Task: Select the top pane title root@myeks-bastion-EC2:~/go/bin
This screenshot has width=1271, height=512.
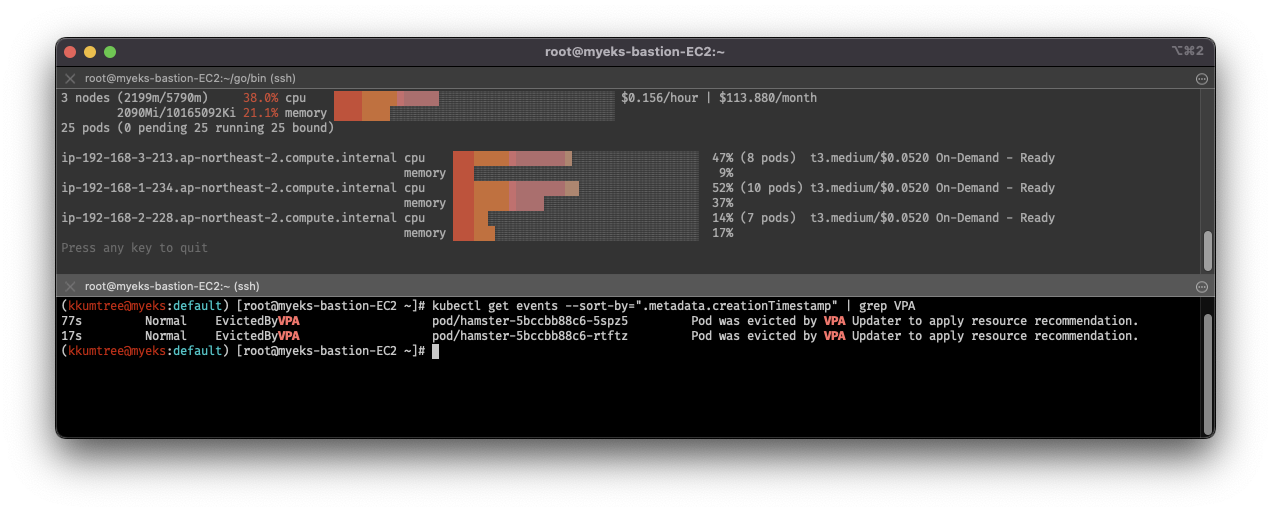Action: coord(190,78)
